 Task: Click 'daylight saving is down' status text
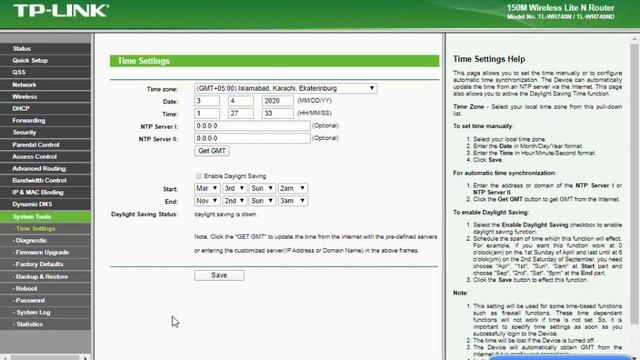pyautogui.click(x=225, y=214)
